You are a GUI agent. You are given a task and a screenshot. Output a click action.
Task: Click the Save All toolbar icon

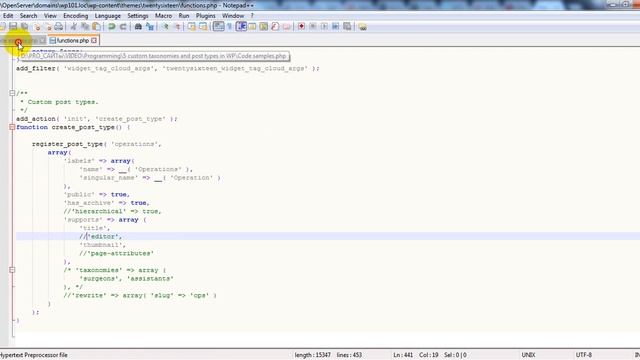point(24,27)
